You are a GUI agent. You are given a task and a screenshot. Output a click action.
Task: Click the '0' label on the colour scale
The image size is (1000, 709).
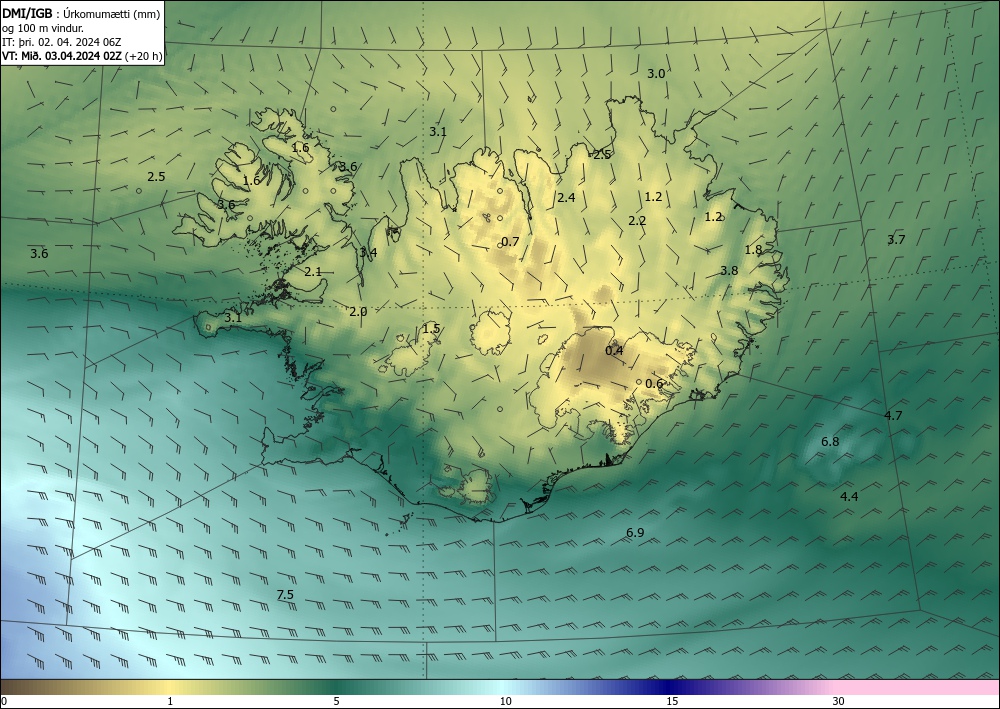point(4,701)
